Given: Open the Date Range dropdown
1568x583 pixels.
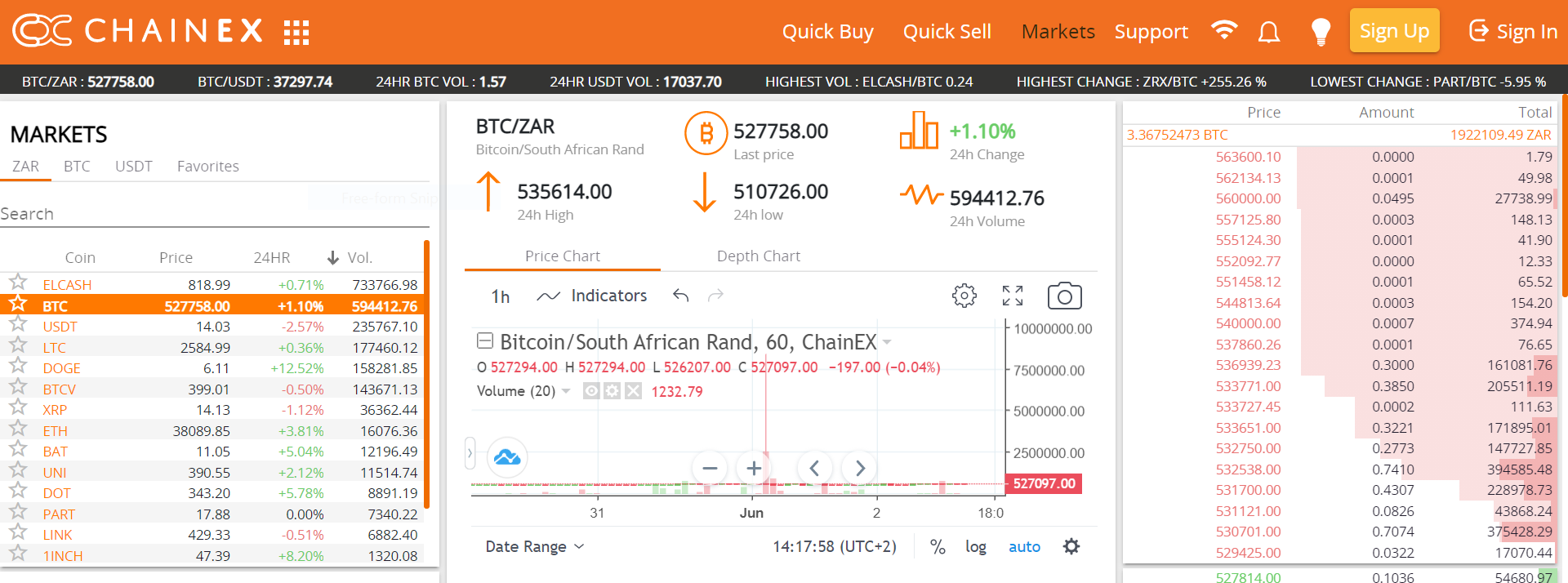Looking at the screenshot, I should point(535,546).
